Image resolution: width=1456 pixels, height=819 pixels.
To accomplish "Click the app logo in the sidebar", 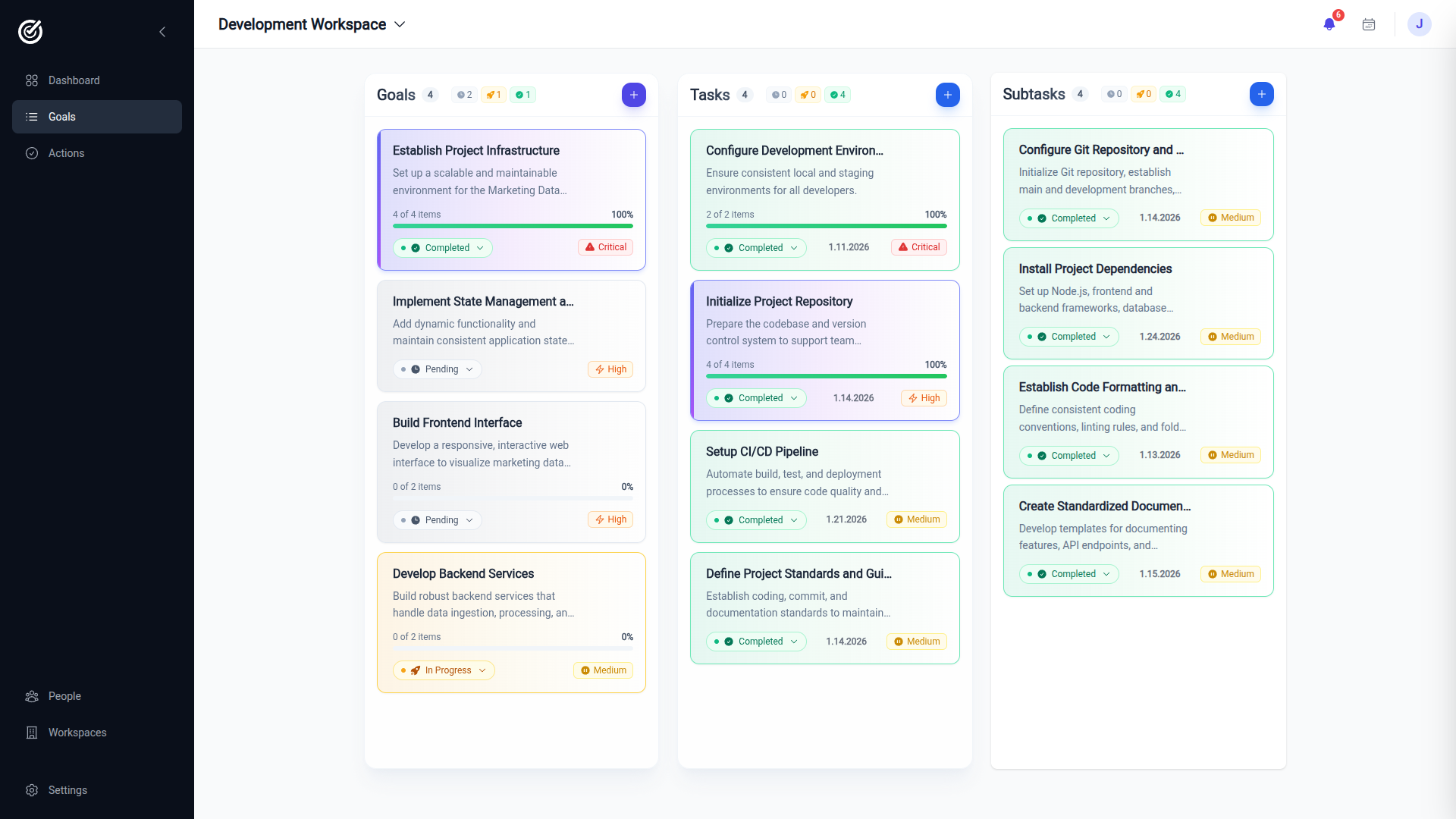I will pos(30,31).
